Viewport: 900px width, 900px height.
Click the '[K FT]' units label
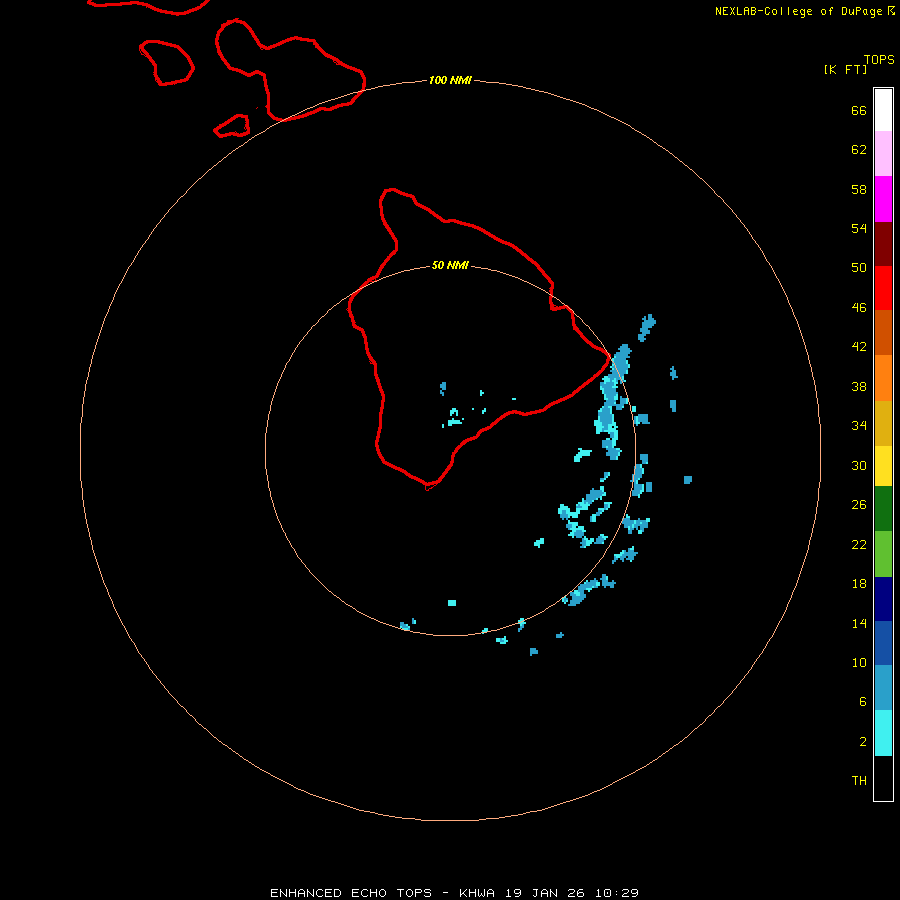pos(845,70)
